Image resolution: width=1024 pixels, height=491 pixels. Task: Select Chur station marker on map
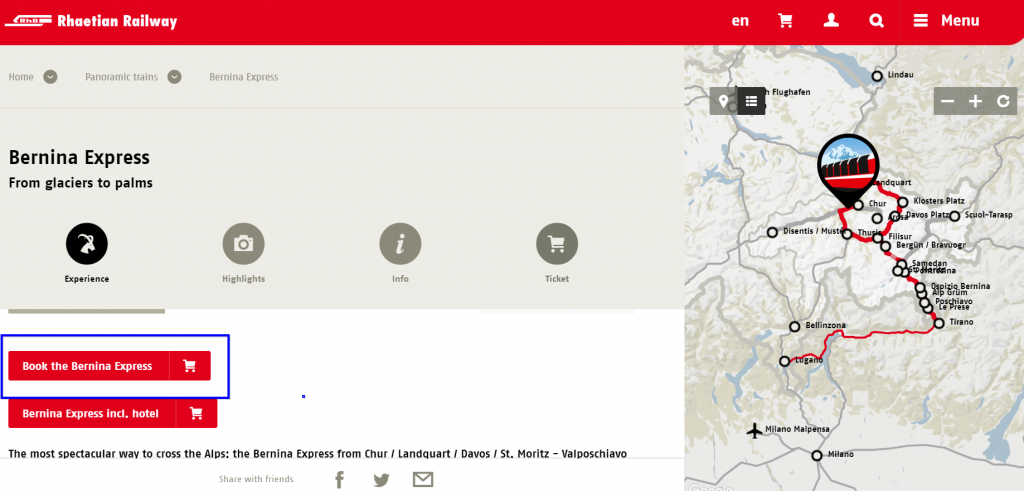[x=858, y=205]
